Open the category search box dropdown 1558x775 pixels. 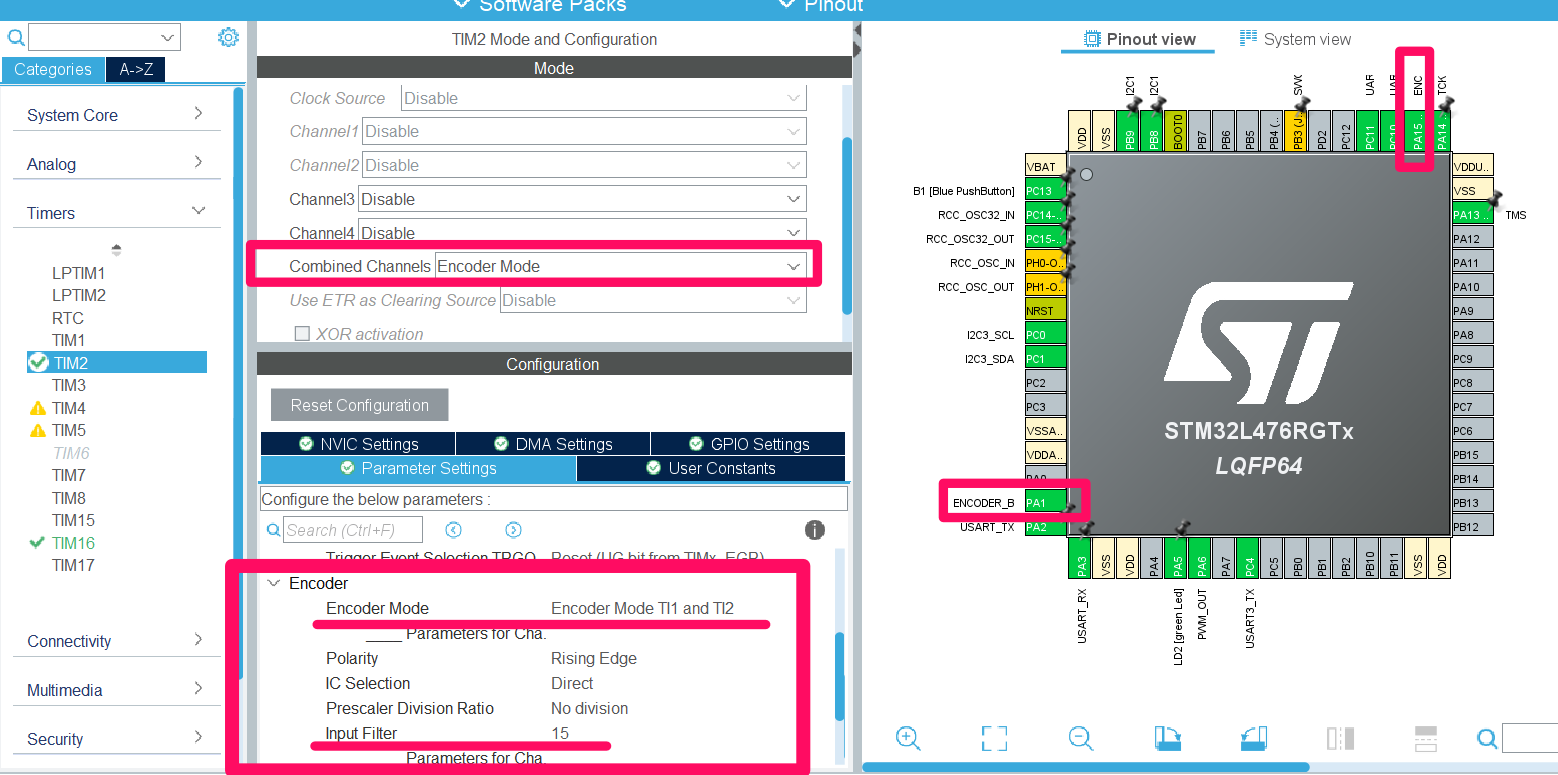click(x=168, y=38)
